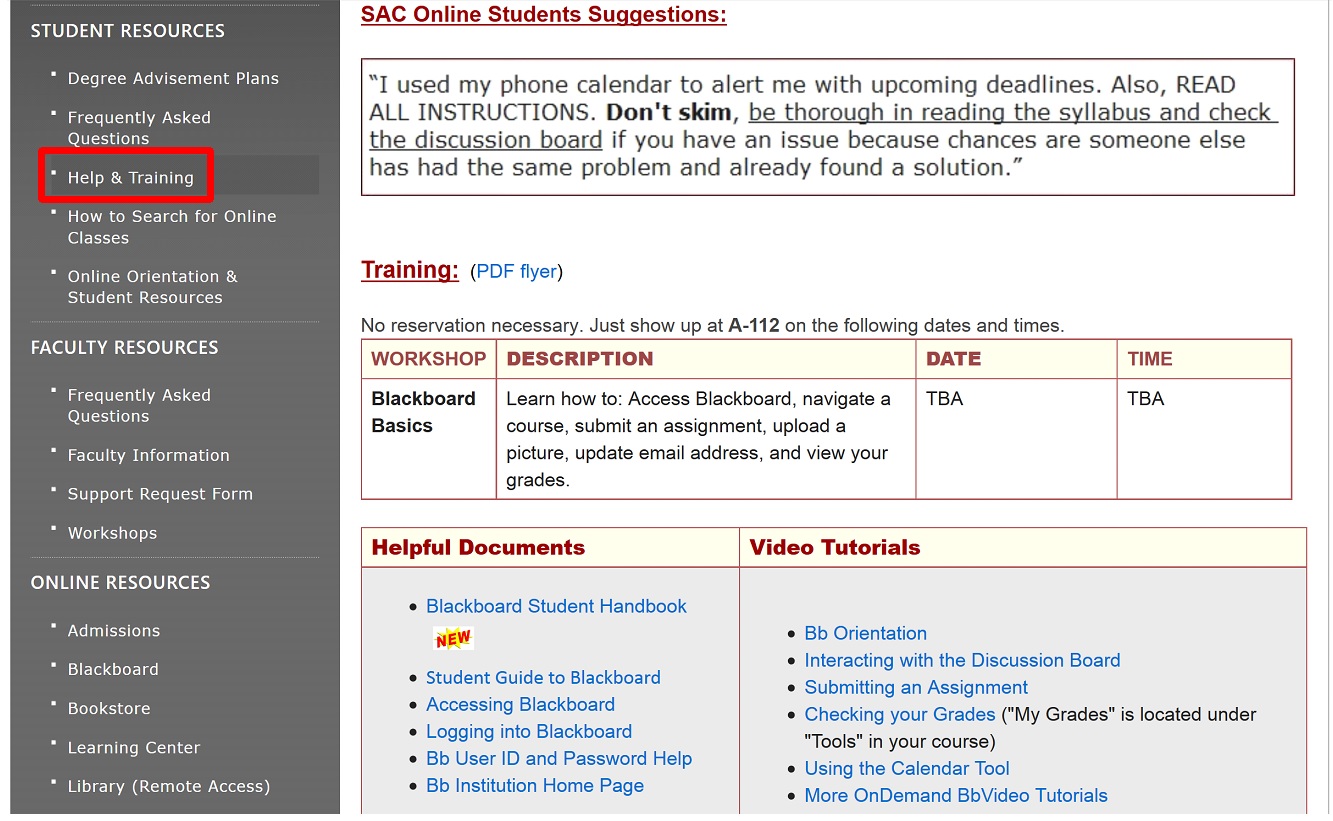Image resolution: width=1333 pixels, height=821 pixels.
Task: Select Help & Training sidebar item
Action: [x=130, y=178]
